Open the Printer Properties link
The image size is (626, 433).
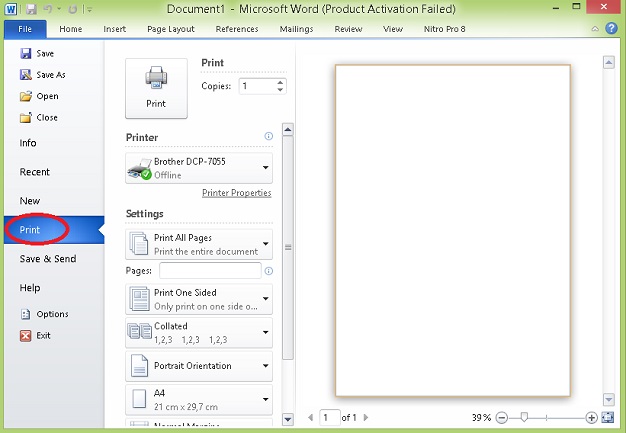(x=236, y=193)
